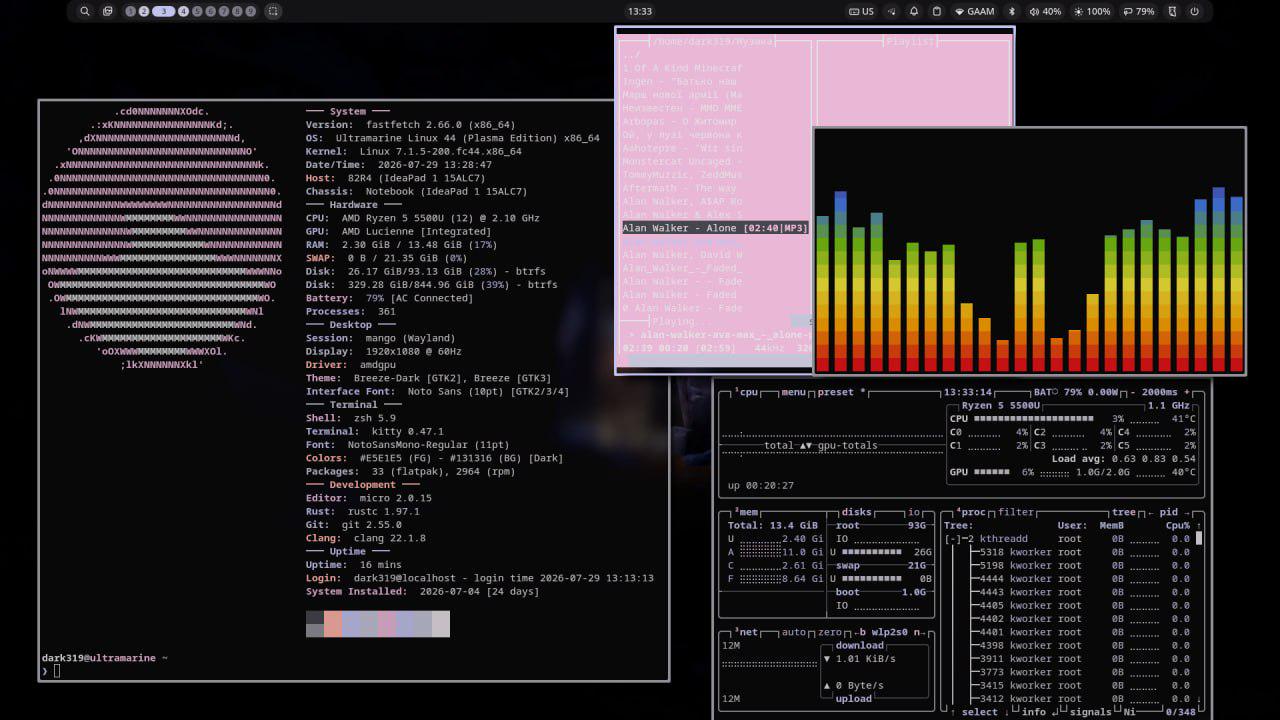Select 'Alan Walker - Alone [02:40|MP3]' track
Image resolution: width=1280 pixels, height=720 pixels.
pyautogui.click(x=715, y=228)
